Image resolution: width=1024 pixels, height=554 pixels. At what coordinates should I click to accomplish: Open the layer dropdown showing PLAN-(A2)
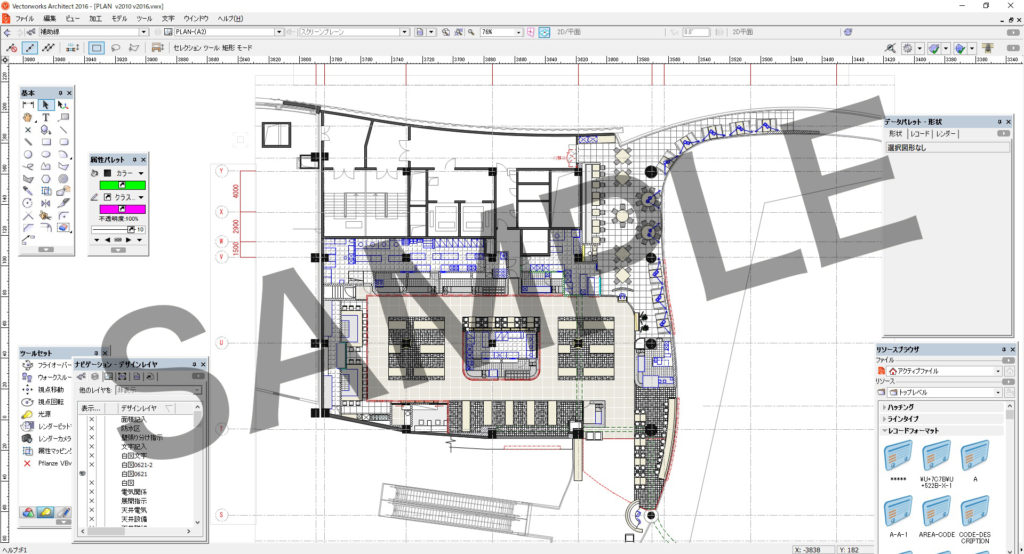point(278,32)
